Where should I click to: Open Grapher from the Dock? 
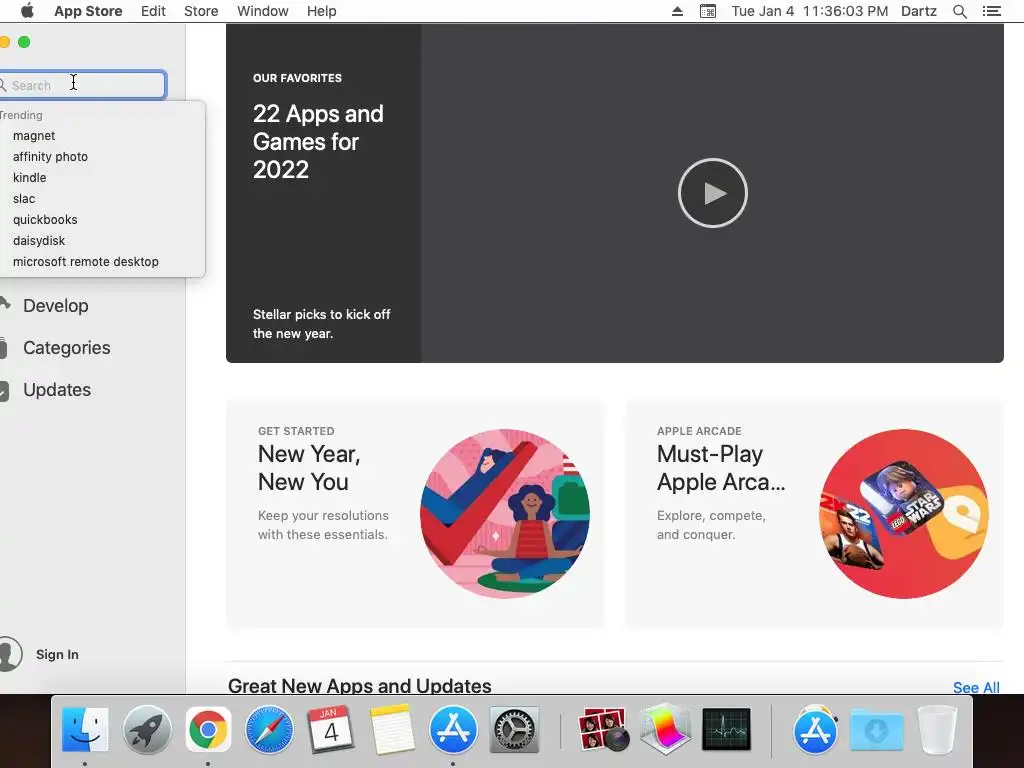tap(665, 729)
